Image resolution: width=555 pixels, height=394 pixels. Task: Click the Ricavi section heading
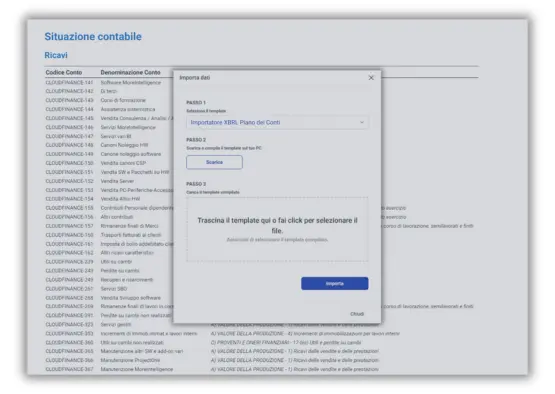tap(56, 55)
